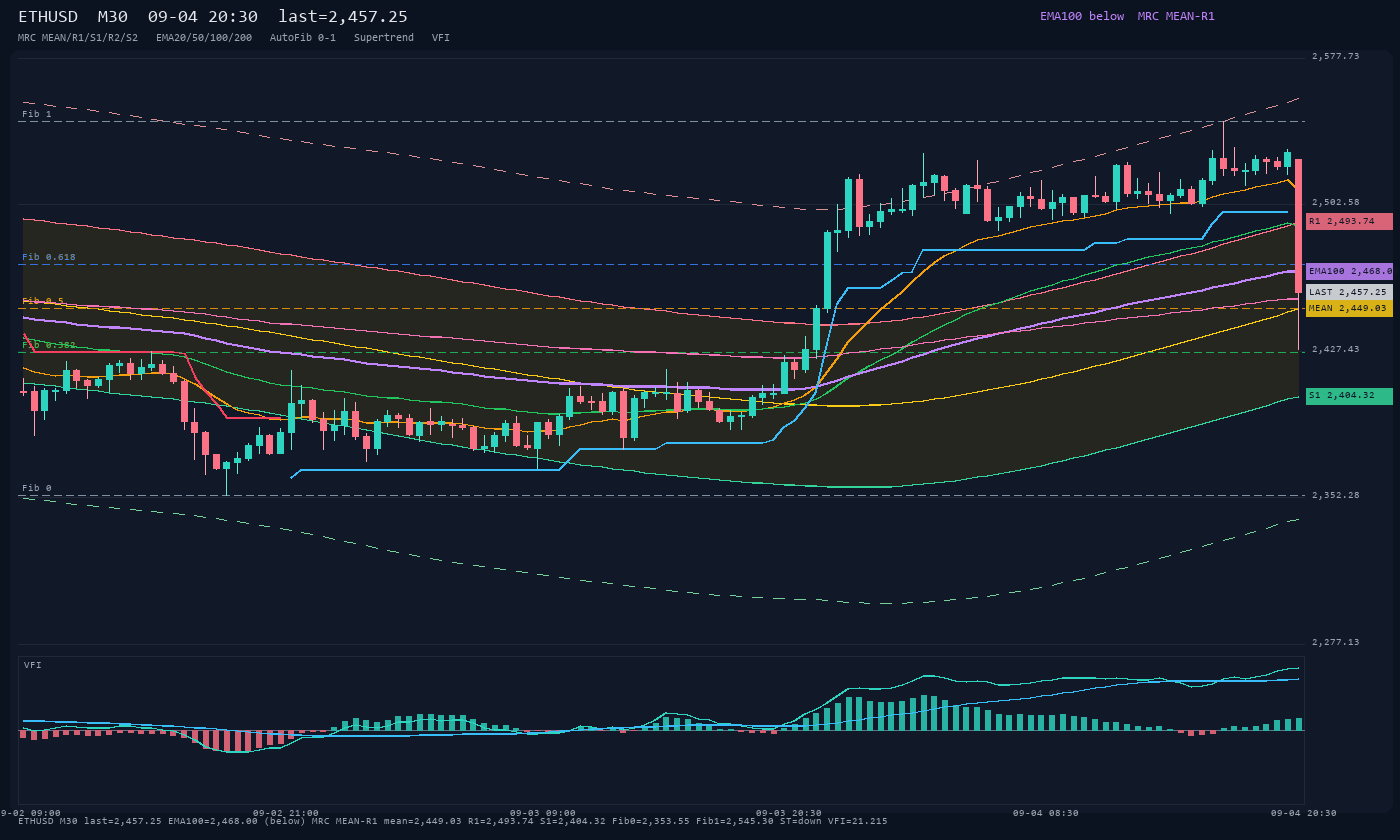Click the Fib 0.382 level label
The image size is (1400, 840).
[x=49, y=345]
